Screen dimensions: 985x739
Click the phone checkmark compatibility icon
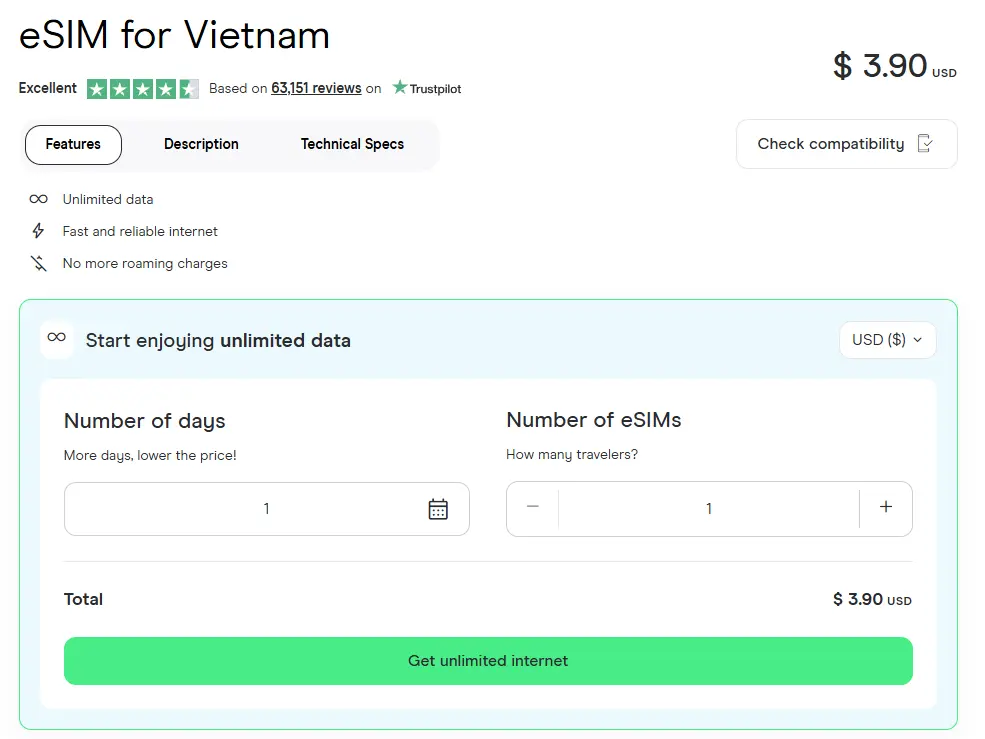[925, 144]
